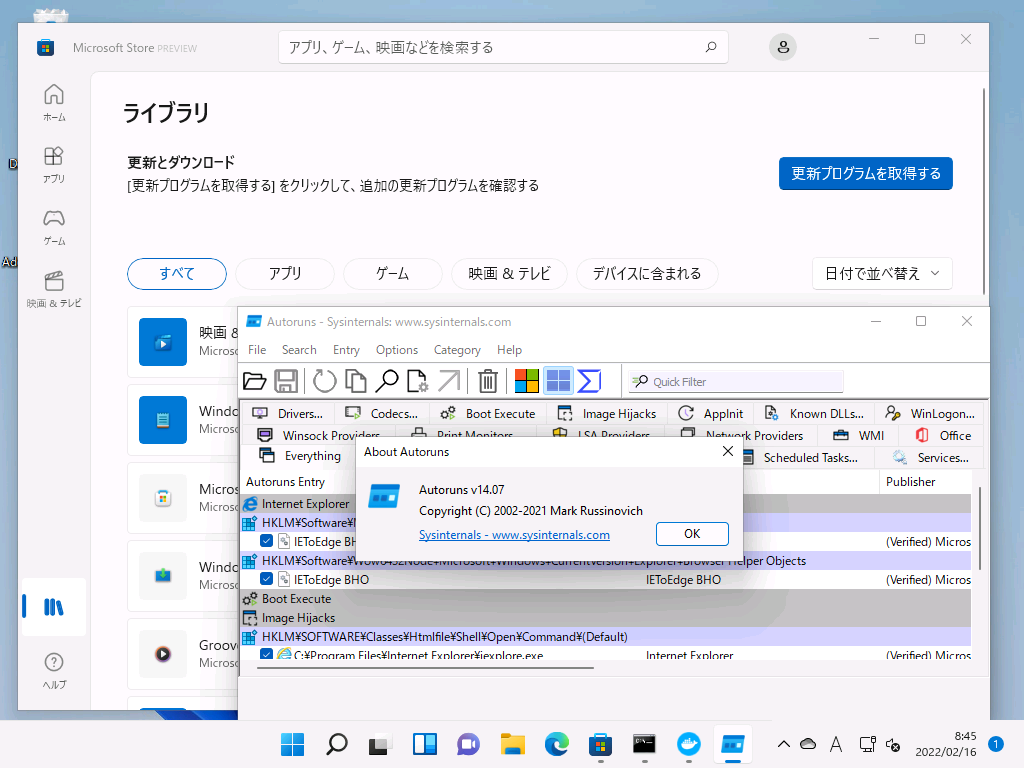This screenshot has height=768, width=1024.
Task: Click the Refresh icon in Autoruns toolbar
Action: tap(325, 381)
